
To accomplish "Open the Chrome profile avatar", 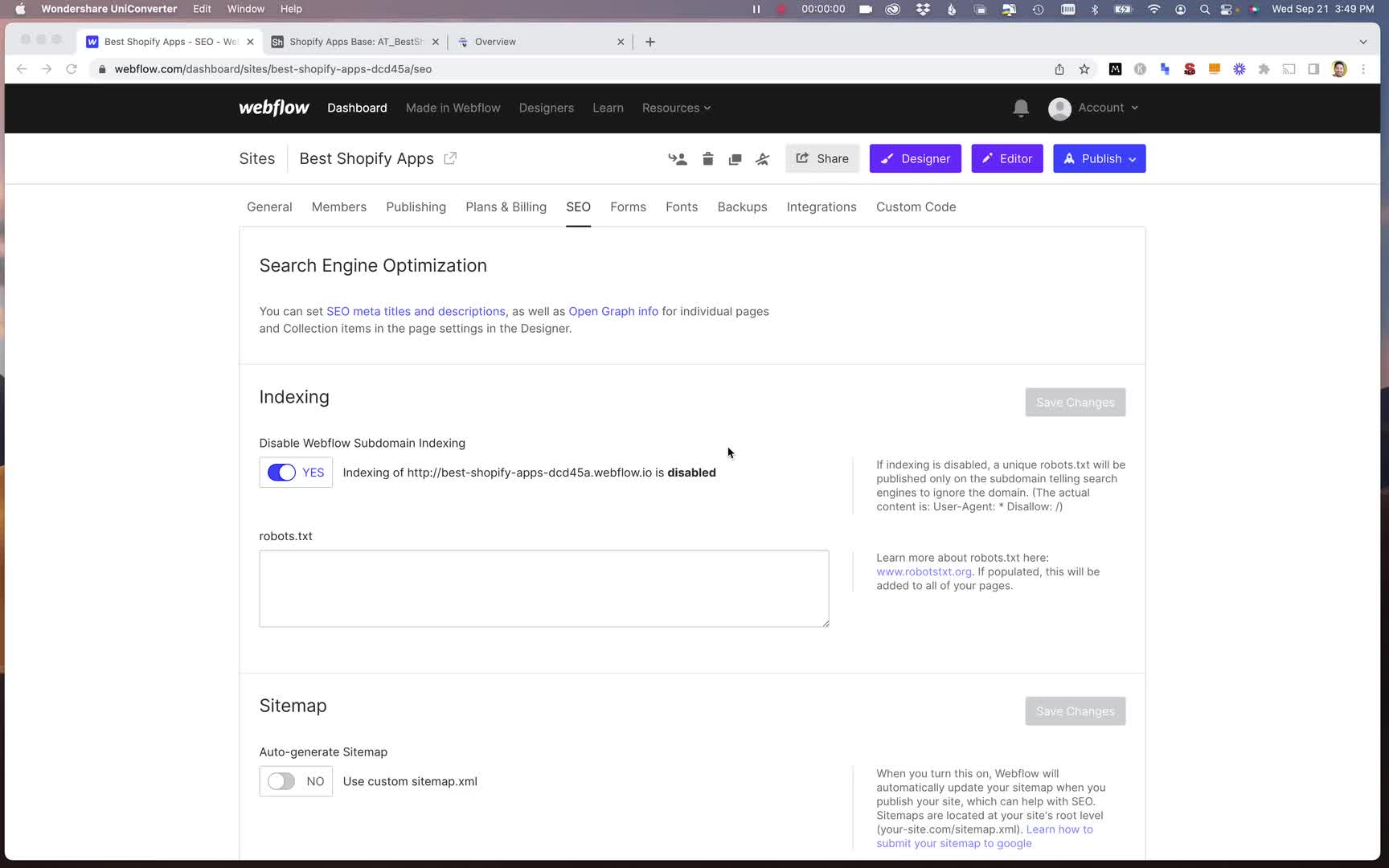I will tap(1339, 69).
